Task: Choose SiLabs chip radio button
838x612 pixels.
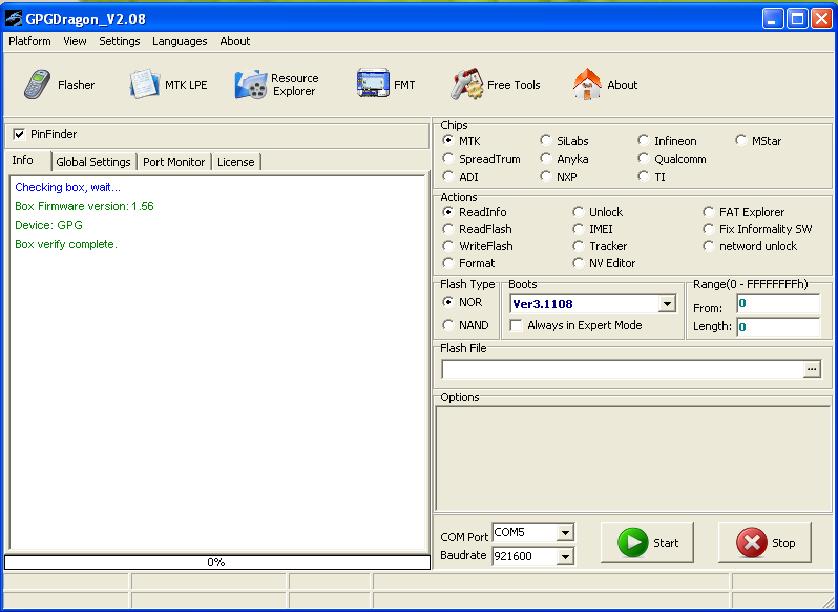Action: point(546,141)
